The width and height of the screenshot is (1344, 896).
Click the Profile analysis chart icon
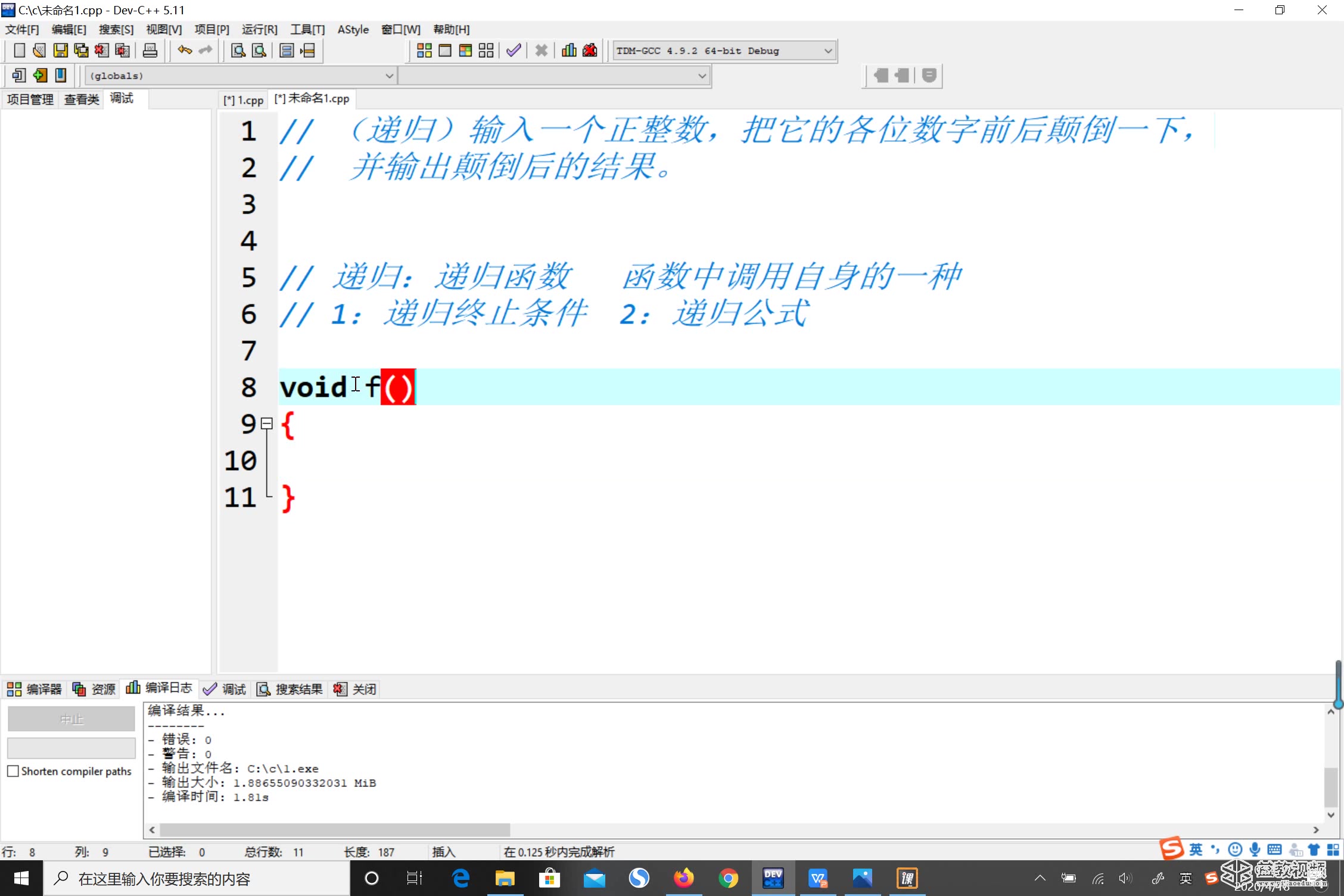[569, 51]
